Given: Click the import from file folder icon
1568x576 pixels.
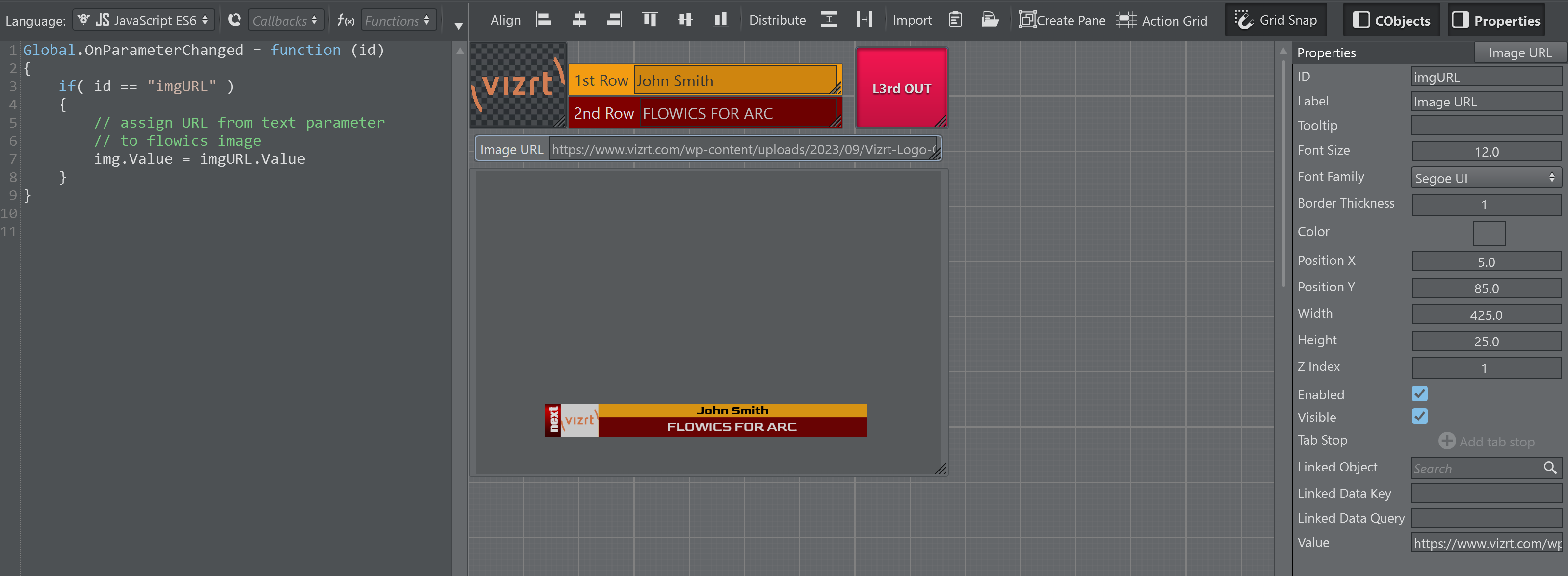Looking at the screenshot, I should click(990, 20).
